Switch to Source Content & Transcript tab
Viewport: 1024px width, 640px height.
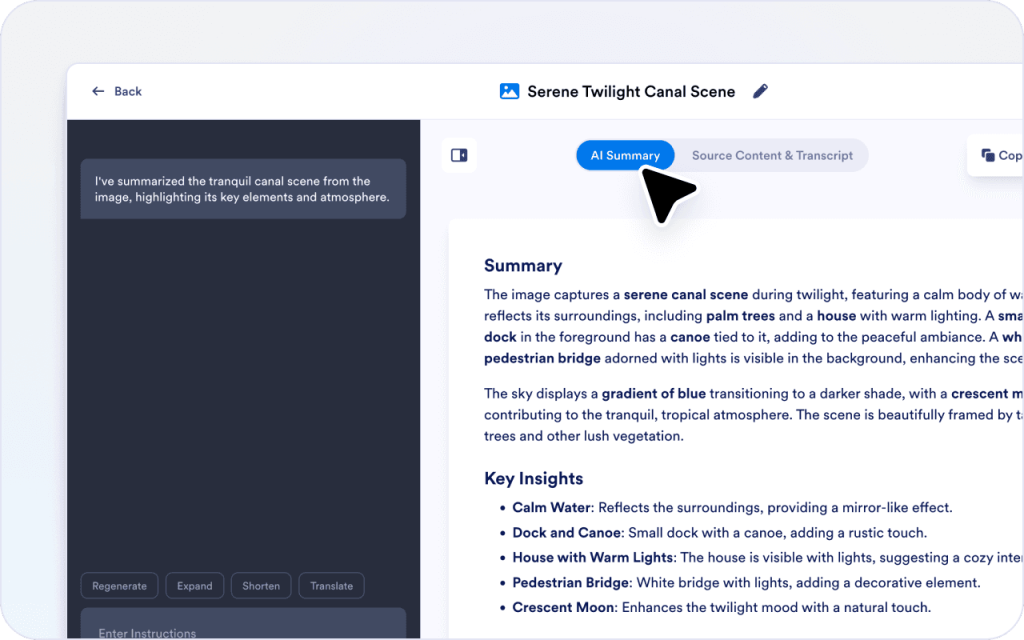point(772,155)
